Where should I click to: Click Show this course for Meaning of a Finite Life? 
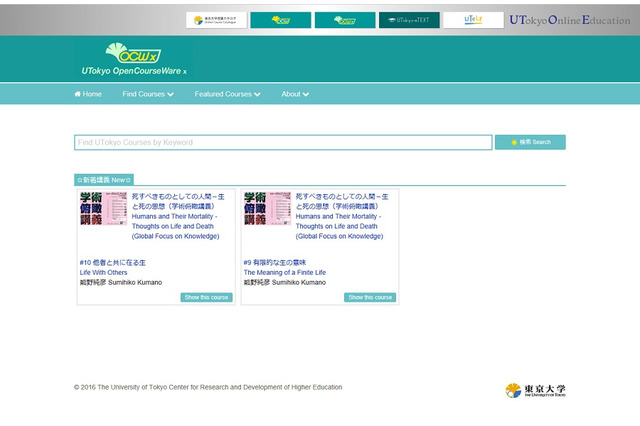point(370,297)
